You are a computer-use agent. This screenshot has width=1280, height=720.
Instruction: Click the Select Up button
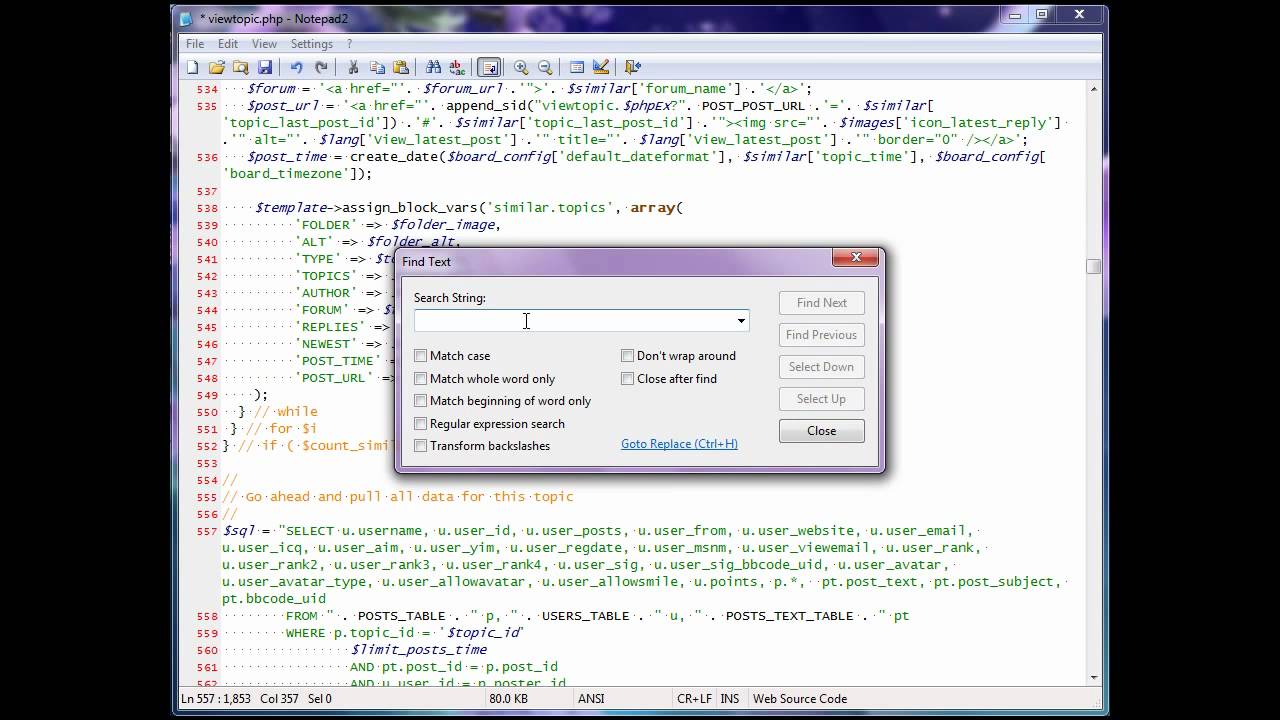[x=822, y=399]
